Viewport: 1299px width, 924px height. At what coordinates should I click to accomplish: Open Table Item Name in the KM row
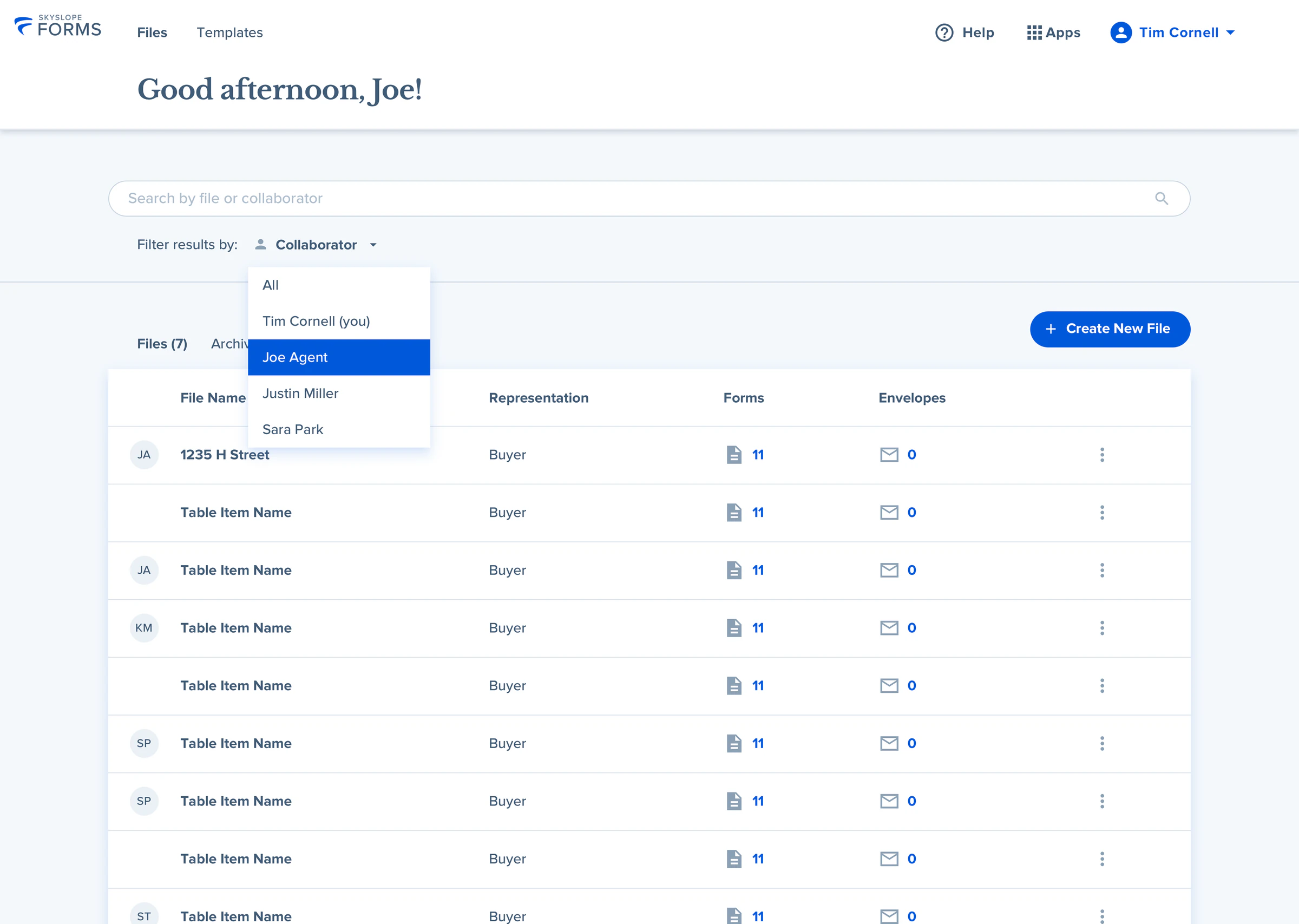tap(236, 627)
